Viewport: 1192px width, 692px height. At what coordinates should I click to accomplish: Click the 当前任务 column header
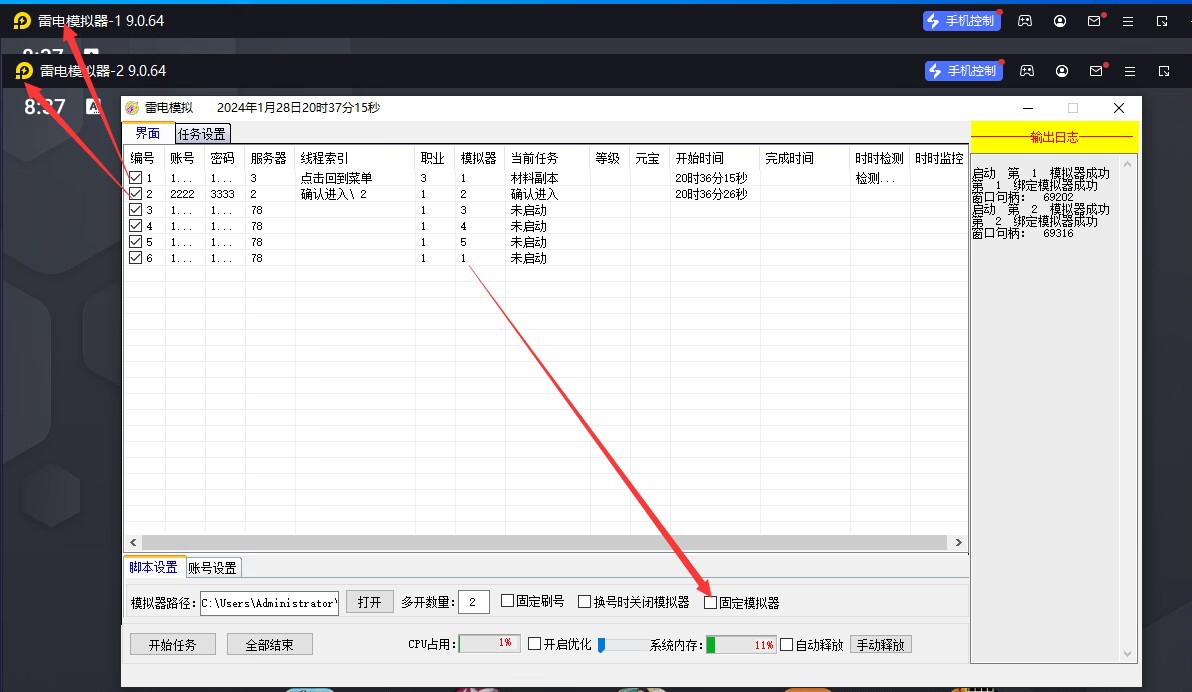click(x=547, y=158)
